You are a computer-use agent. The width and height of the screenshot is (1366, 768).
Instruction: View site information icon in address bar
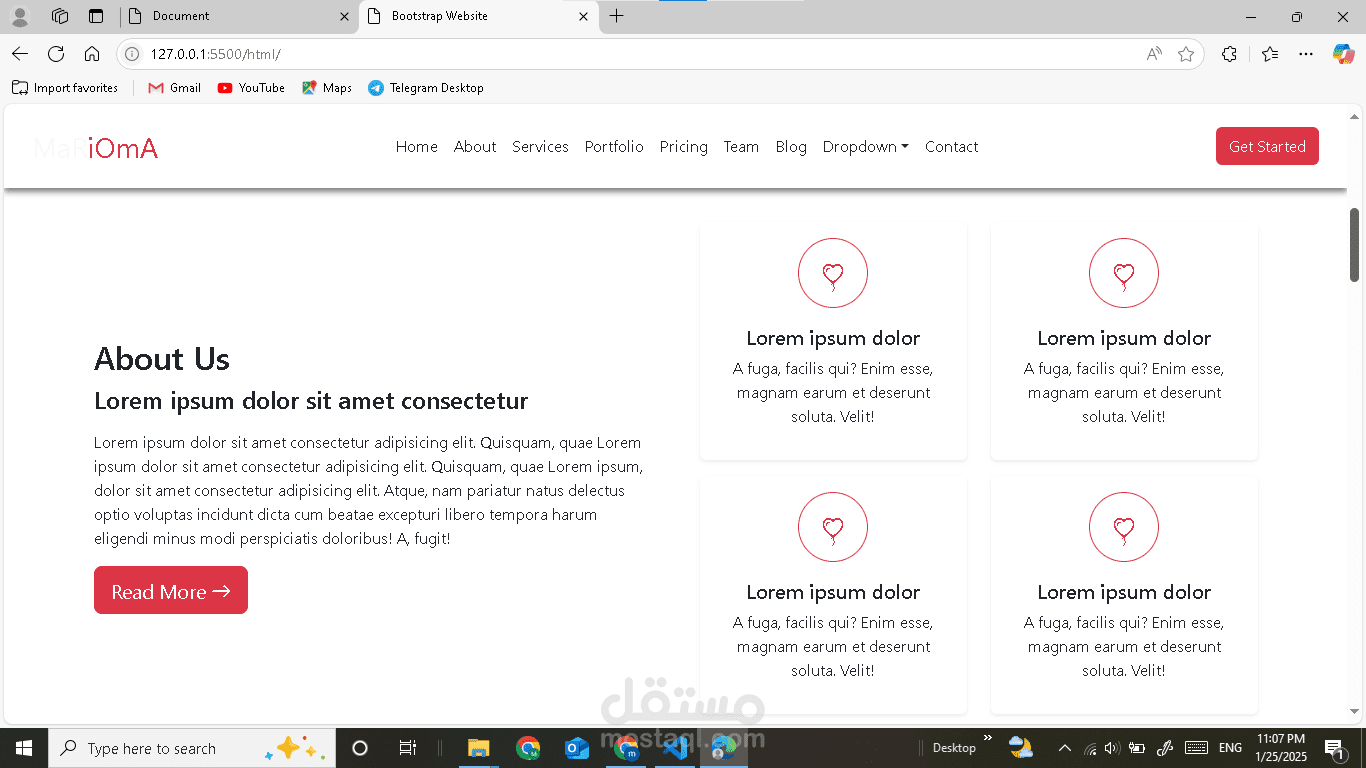pyautogui.click(x=132, y=54)
